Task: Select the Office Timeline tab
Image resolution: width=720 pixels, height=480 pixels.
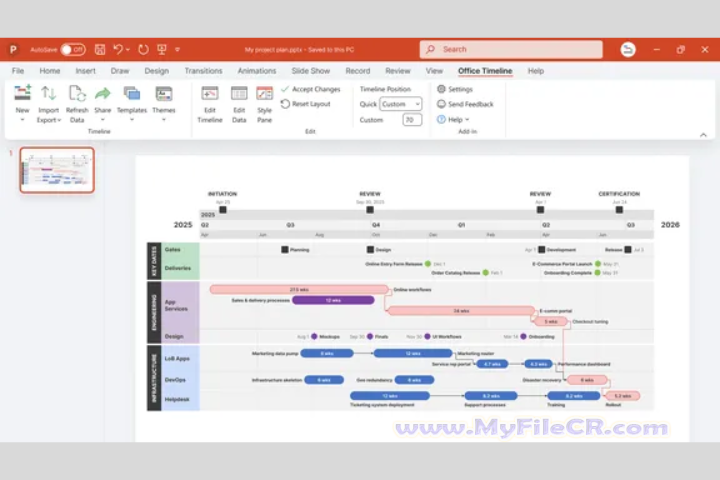Action: [485, 71]
